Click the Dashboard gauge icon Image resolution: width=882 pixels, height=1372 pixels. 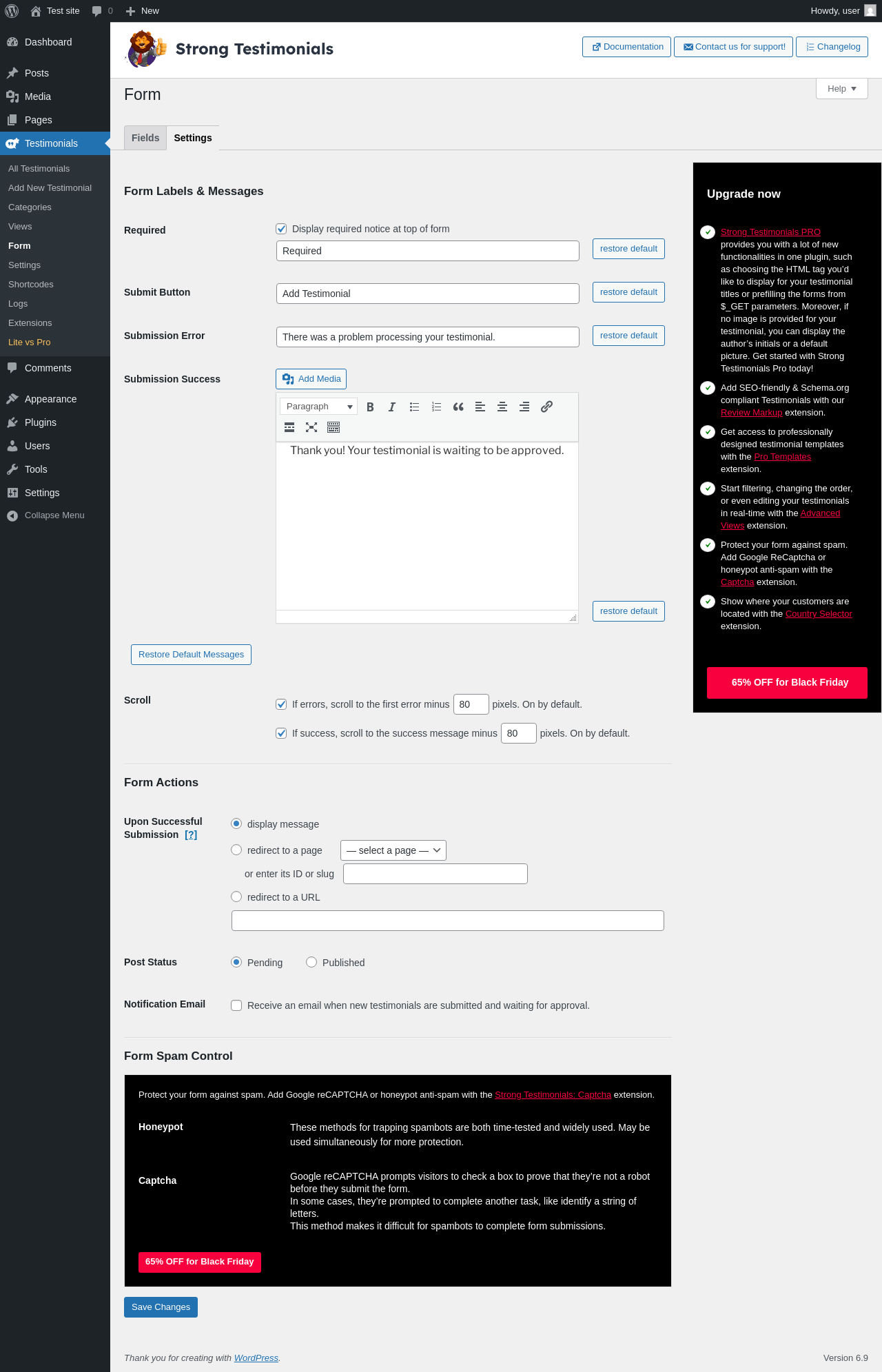pos(12,42)
